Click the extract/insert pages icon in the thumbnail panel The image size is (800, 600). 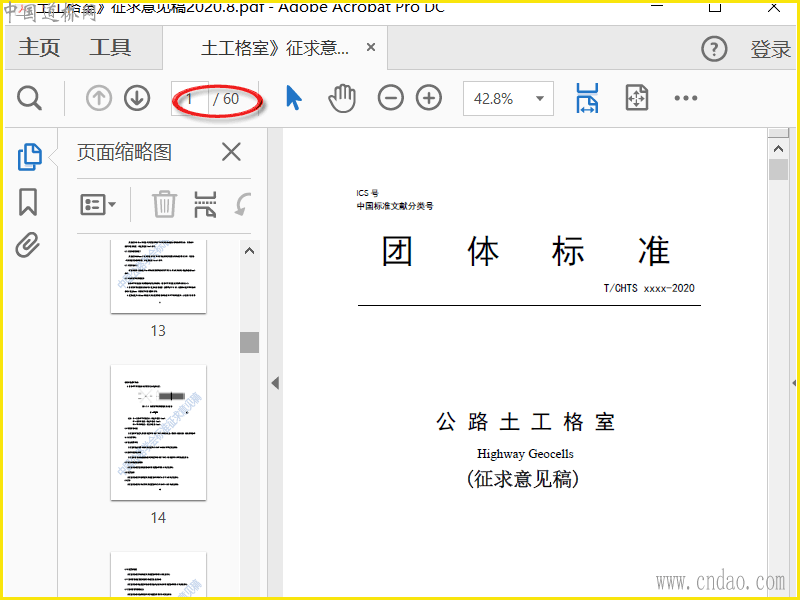(x=205, y=204)
